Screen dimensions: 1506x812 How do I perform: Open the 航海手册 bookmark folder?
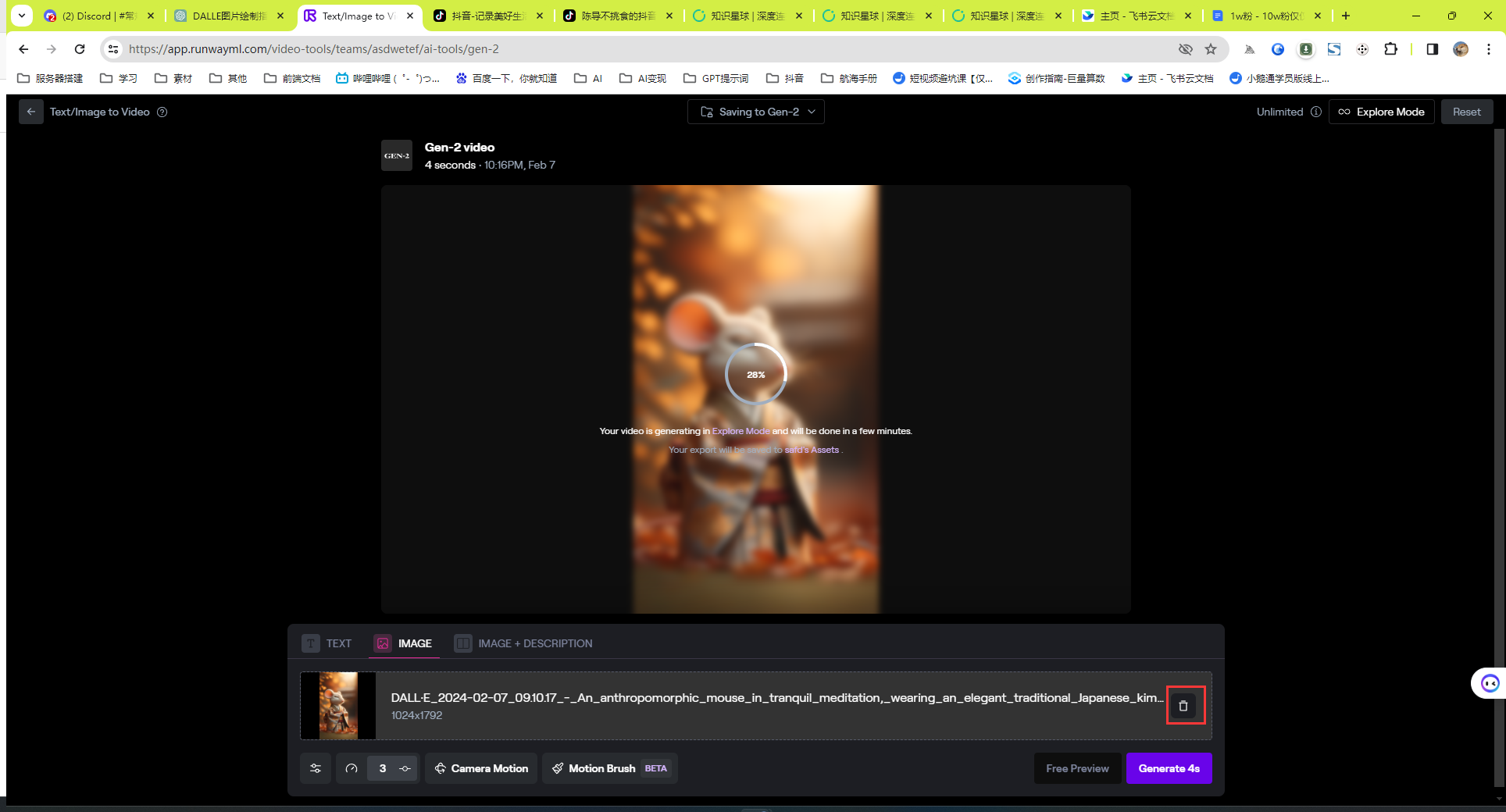click(x=848, y=78)
